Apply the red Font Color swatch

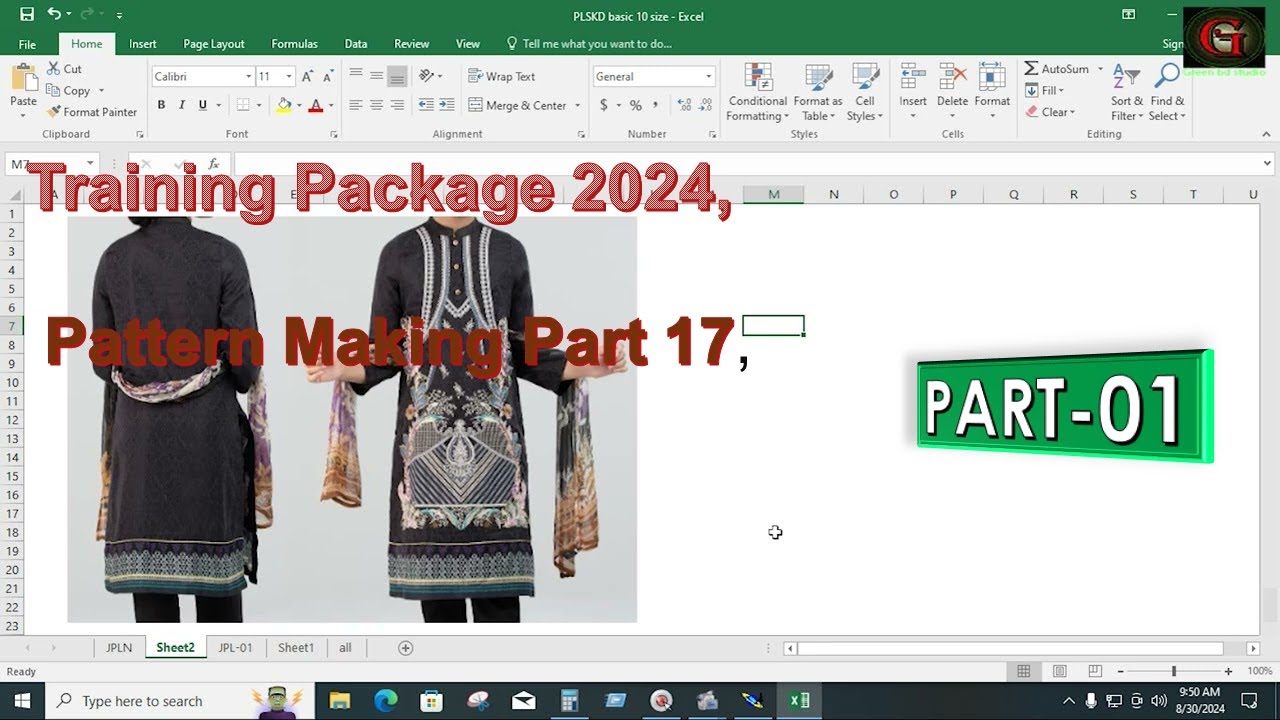[x=315, y=105]
